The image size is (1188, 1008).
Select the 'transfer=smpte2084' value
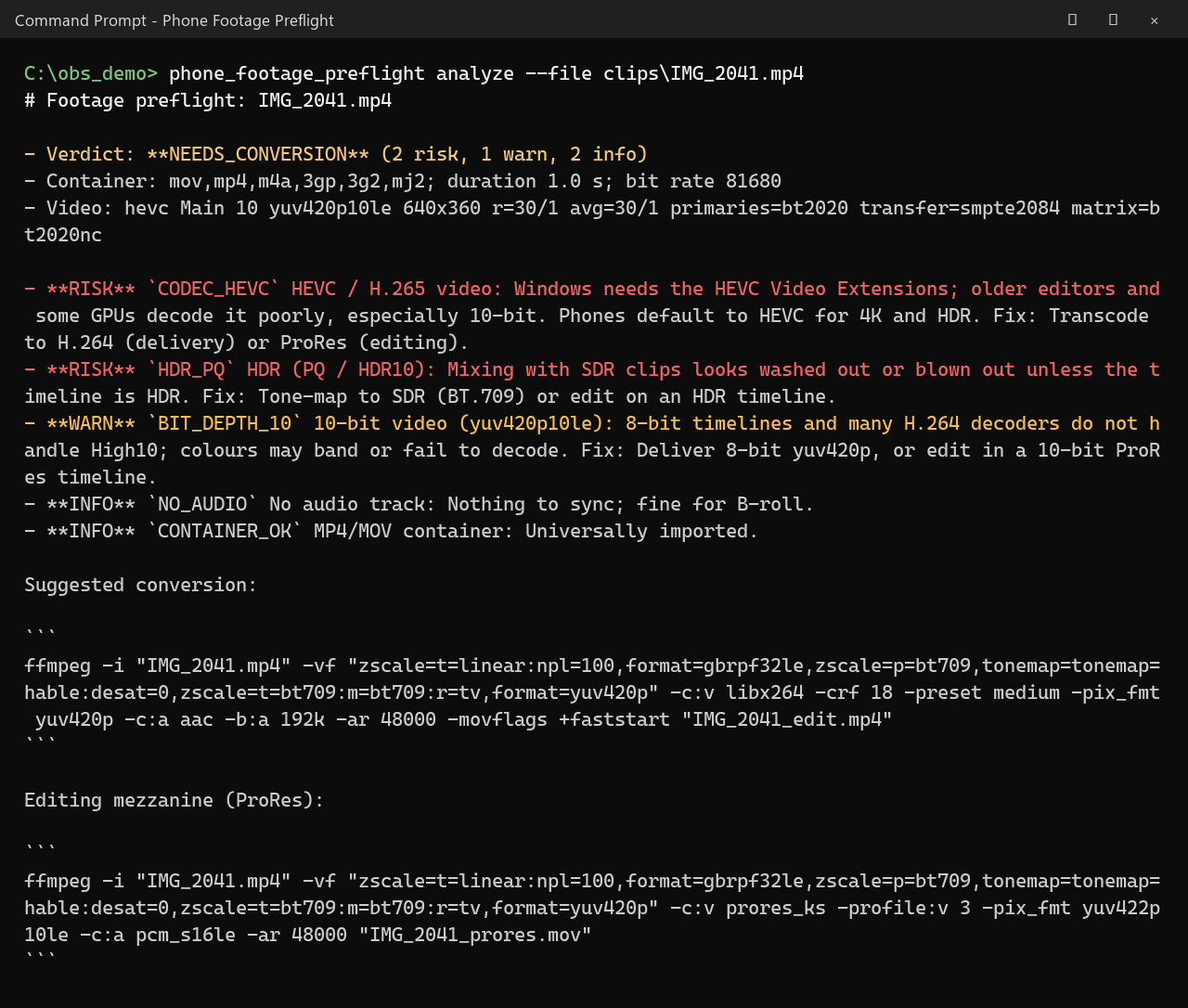pyautogui.click(x=960, y=208)
